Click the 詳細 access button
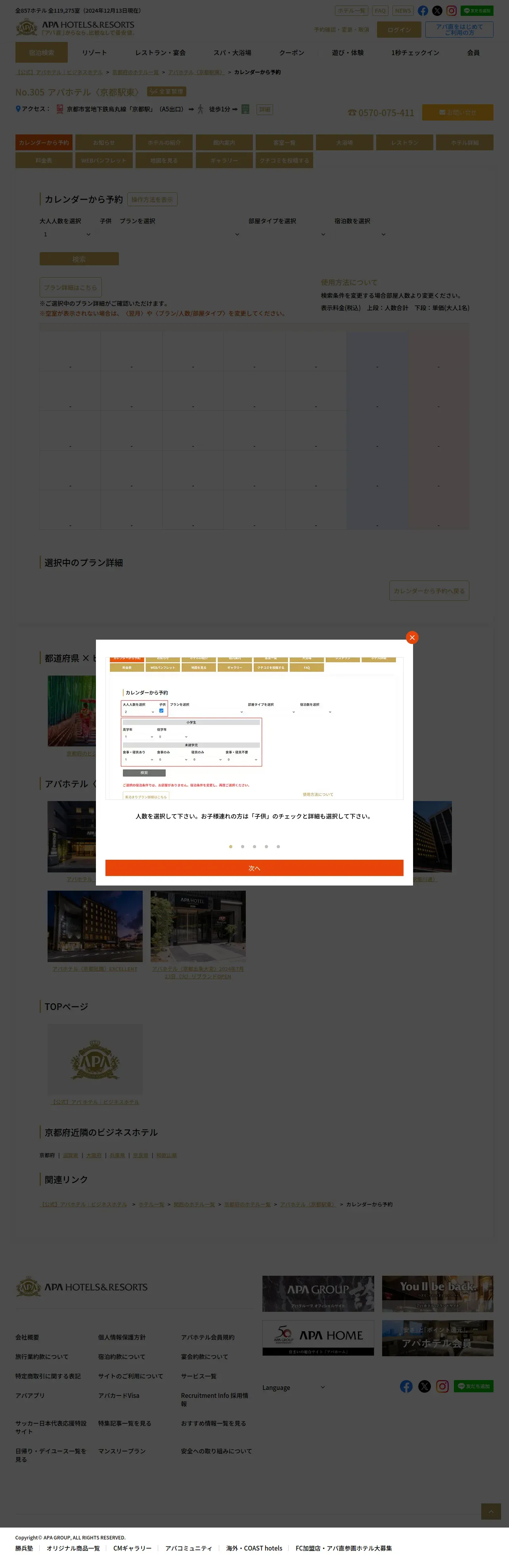This screenshot has height=1568, width=509. (264, 109)
